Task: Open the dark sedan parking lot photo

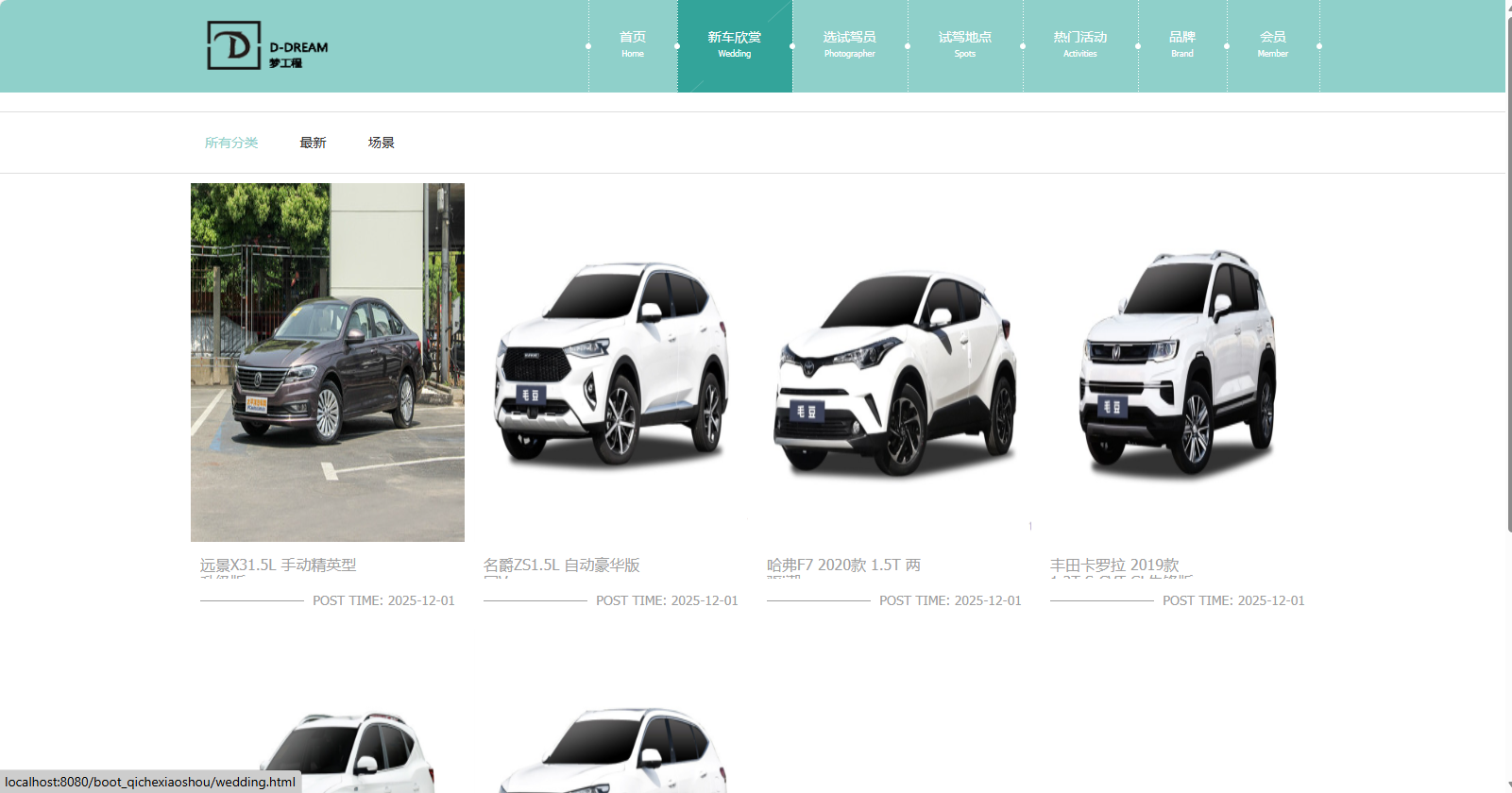Action: click(x=328, y=363)
